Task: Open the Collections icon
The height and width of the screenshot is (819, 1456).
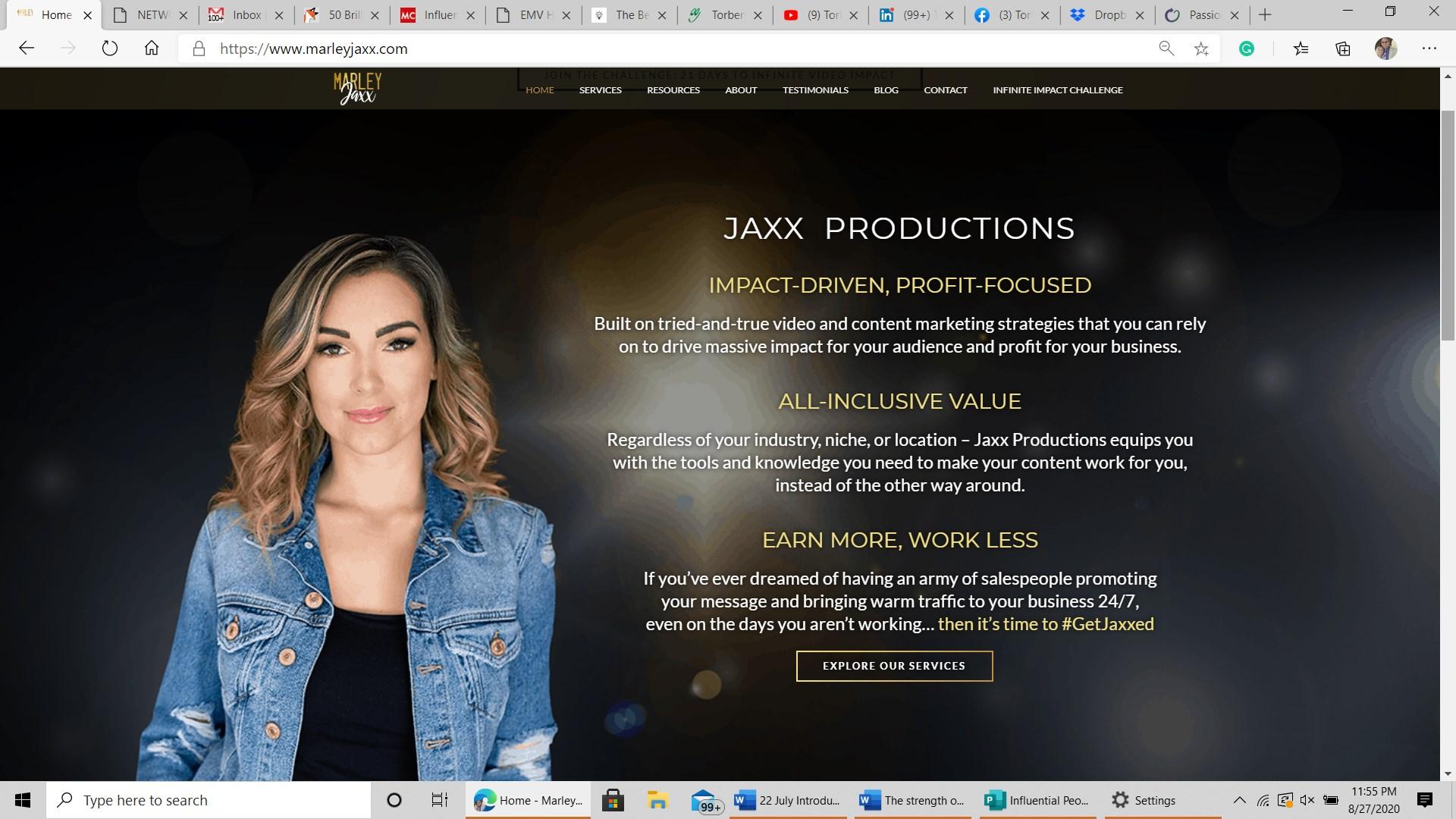Action: pyautogui.click(x=1343, y=49)
